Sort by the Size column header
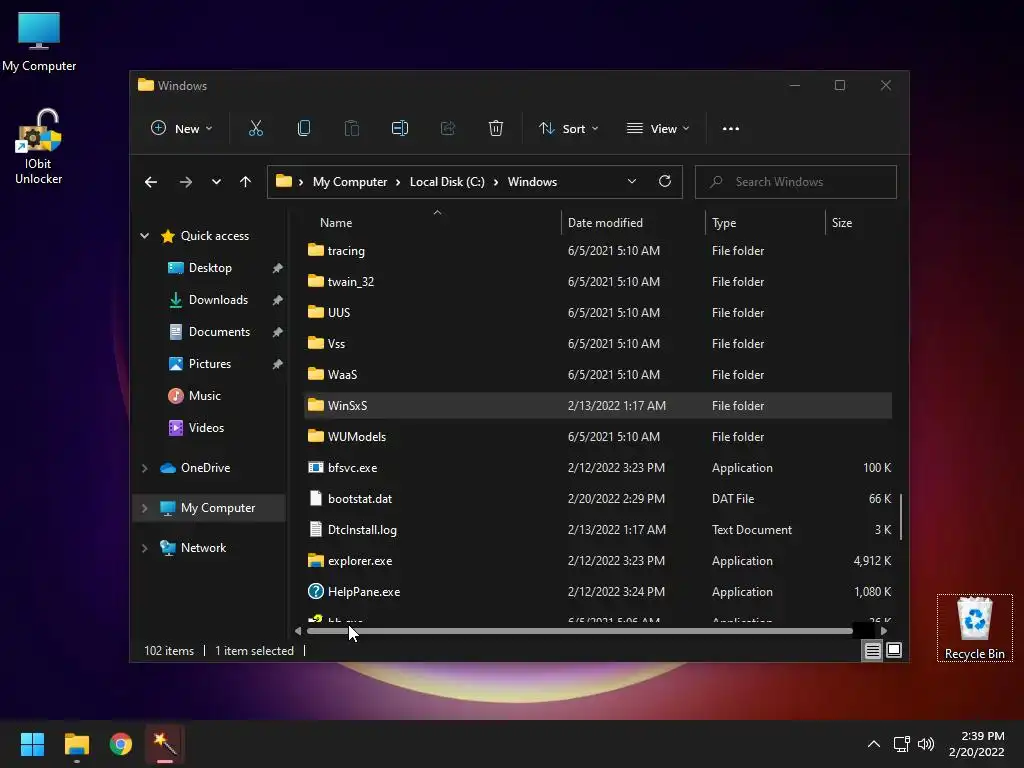This screenshot has width=1024, height=768. pyautogui.click(x=861, y=223)
